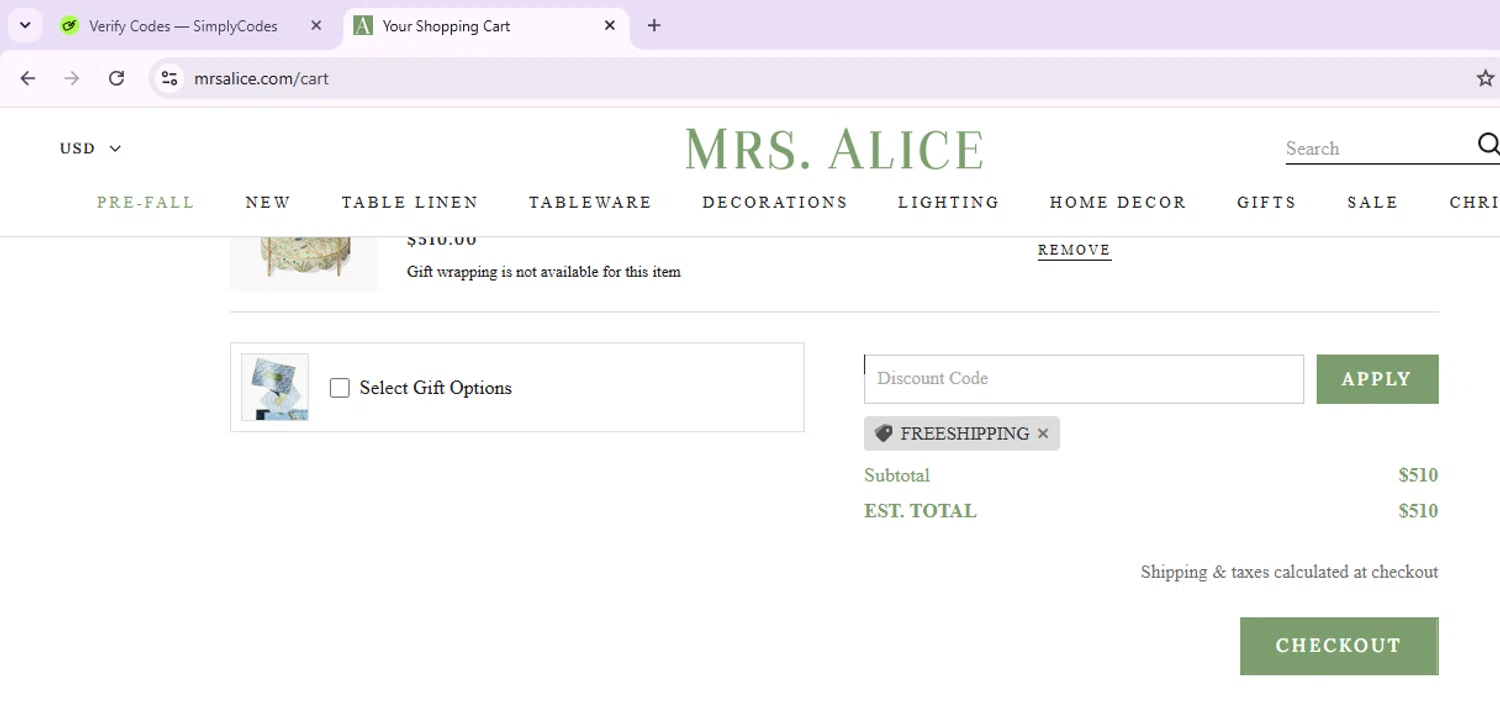The height and width of the screenshot is (708, 1500).
Task: Click the APPLY discount button
Action: [x=1377, y=379]
